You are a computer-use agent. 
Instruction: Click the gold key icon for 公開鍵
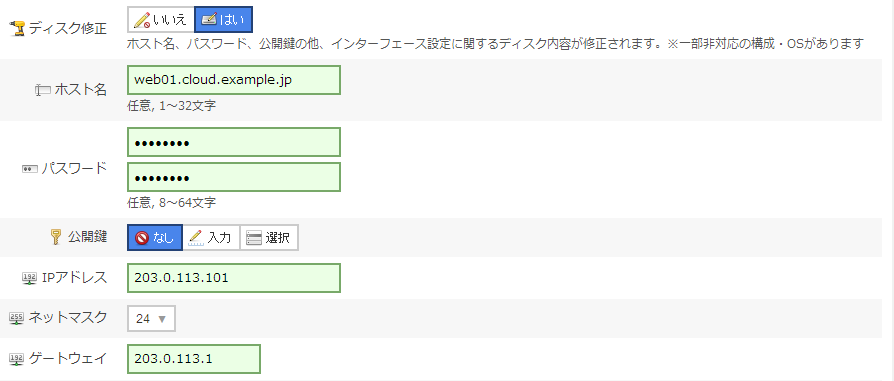55,237
